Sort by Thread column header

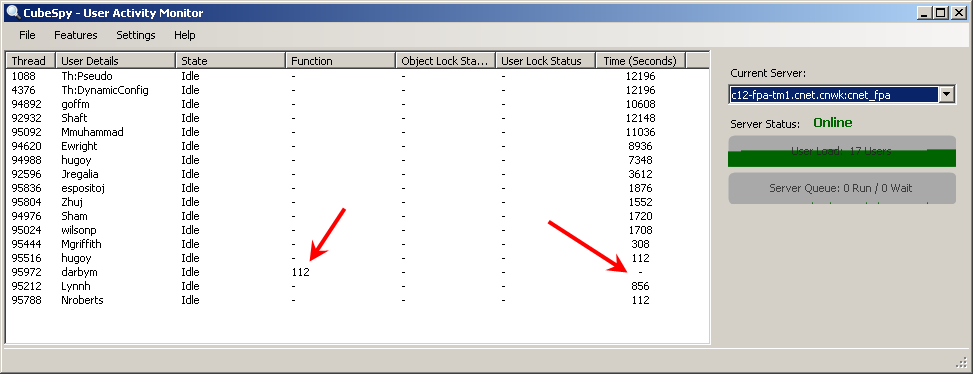point(31,61)
